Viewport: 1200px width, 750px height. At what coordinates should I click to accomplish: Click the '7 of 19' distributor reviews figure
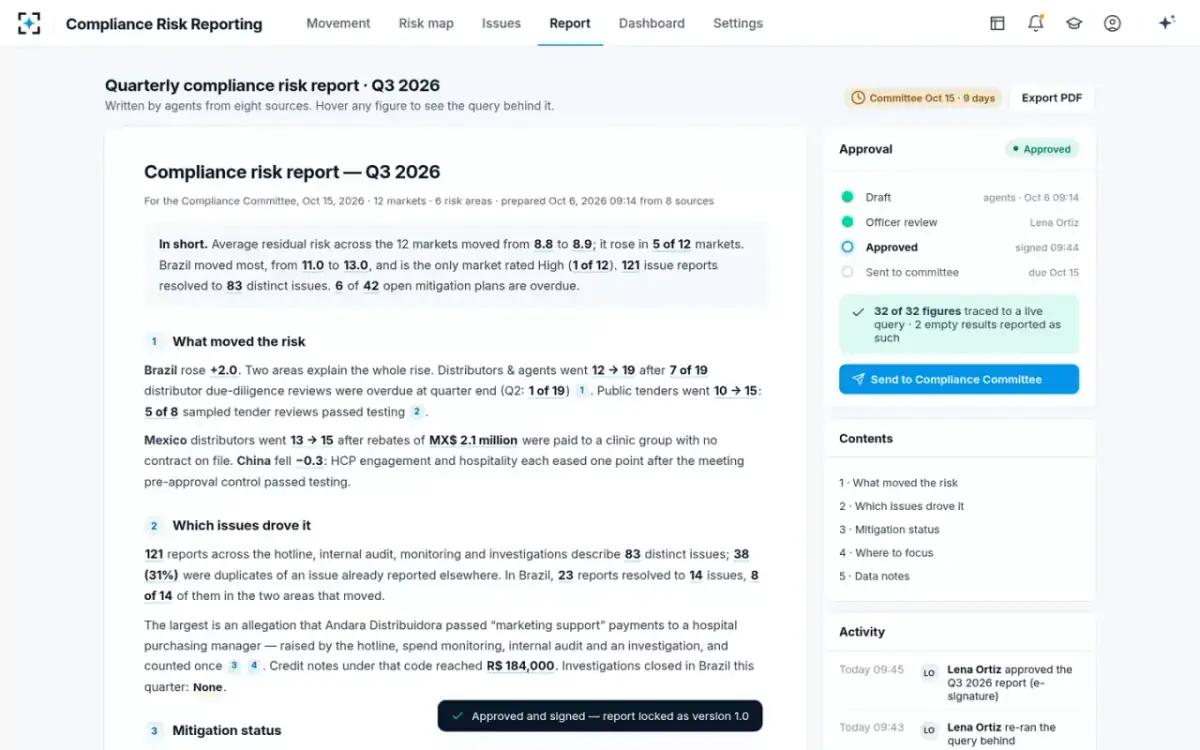(688, 370)
